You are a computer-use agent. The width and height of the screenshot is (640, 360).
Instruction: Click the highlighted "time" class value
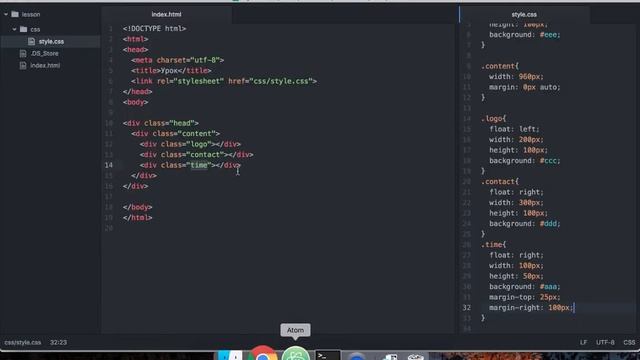click(x=199, y=165)
